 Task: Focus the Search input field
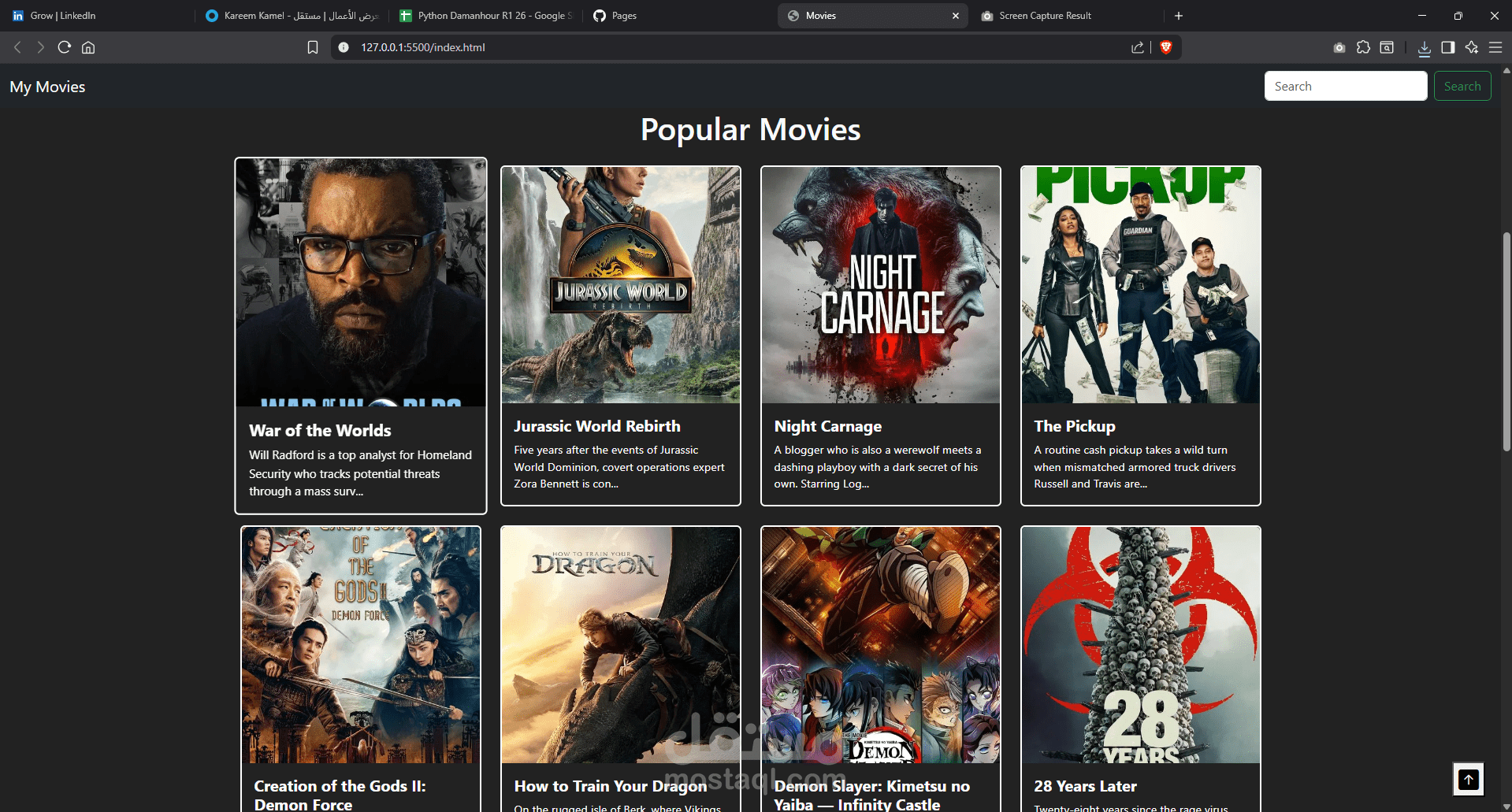coord(1345,86)
